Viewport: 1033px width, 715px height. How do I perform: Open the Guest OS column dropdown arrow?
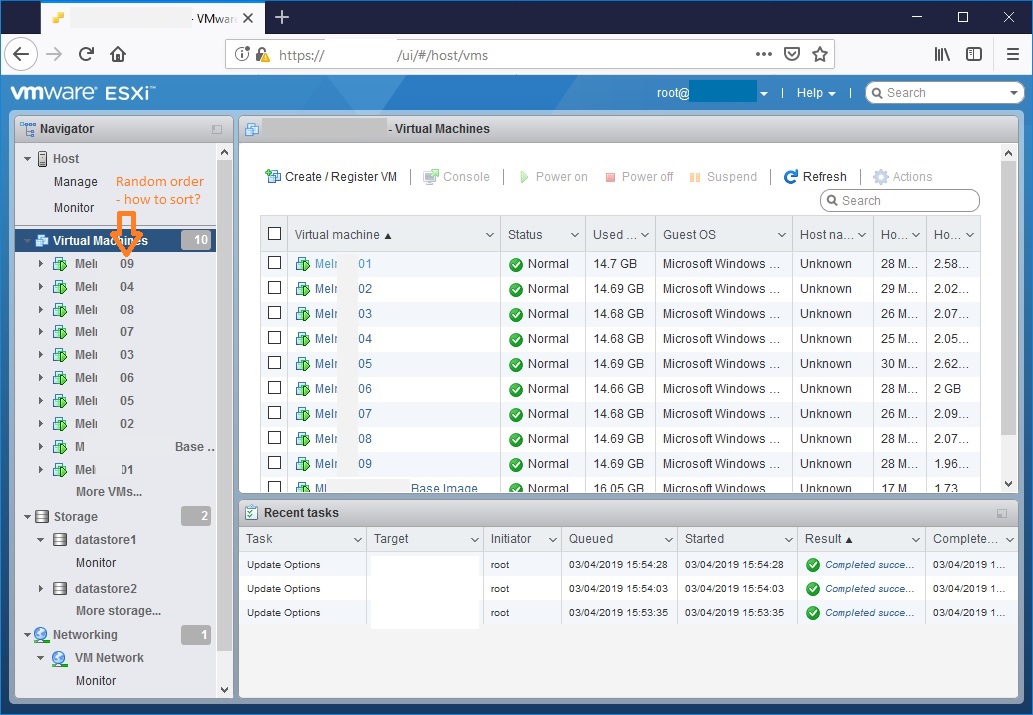[x=781, y=235]
